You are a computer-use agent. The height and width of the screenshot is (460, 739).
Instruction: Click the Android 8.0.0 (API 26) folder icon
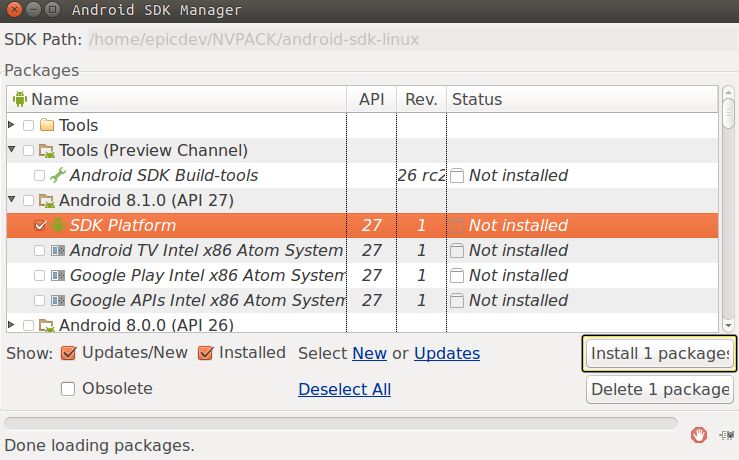[x=47, y=325]
